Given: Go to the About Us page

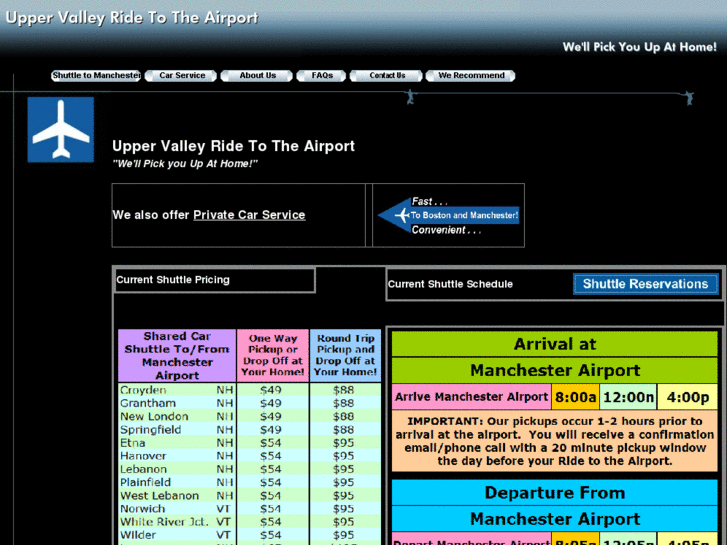Looking at the screenshot, I should [x=257, y=76].
